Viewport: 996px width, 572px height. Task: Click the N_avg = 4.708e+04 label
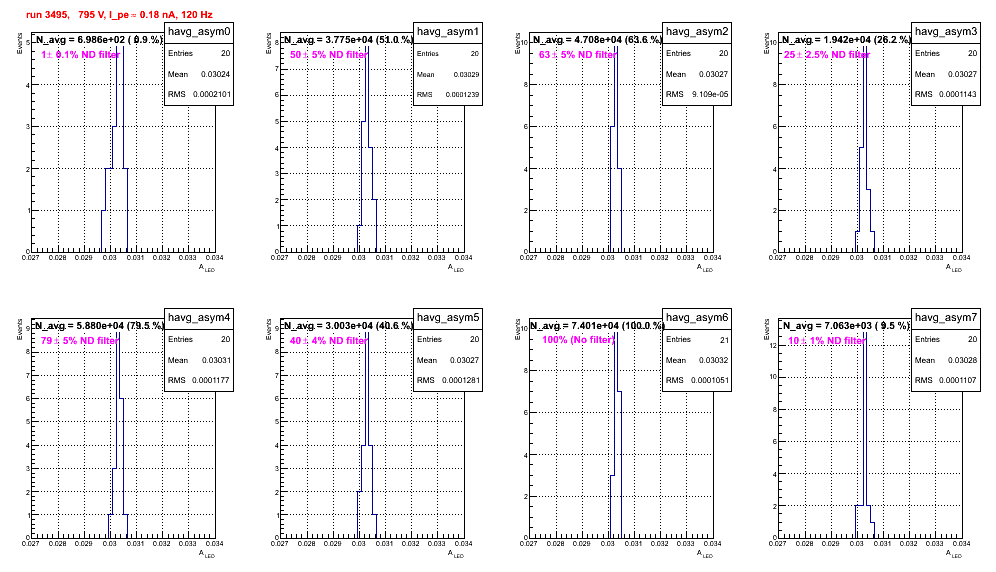click(597, 40)
